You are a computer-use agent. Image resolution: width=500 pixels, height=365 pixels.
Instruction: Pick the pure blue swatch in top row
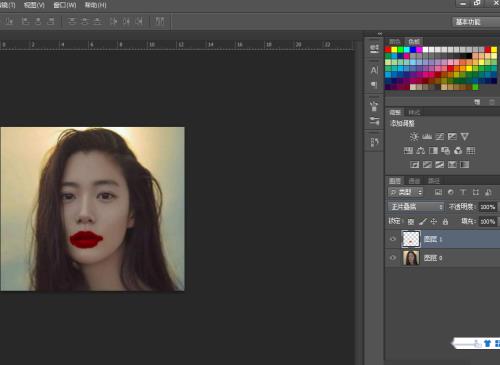[x=413, y=50]
